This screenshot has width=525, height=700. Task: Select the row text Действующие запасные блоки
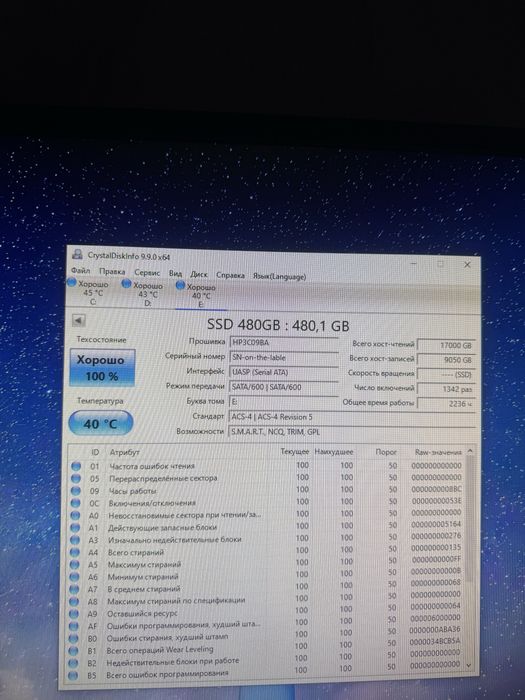(x=162, y=527)
